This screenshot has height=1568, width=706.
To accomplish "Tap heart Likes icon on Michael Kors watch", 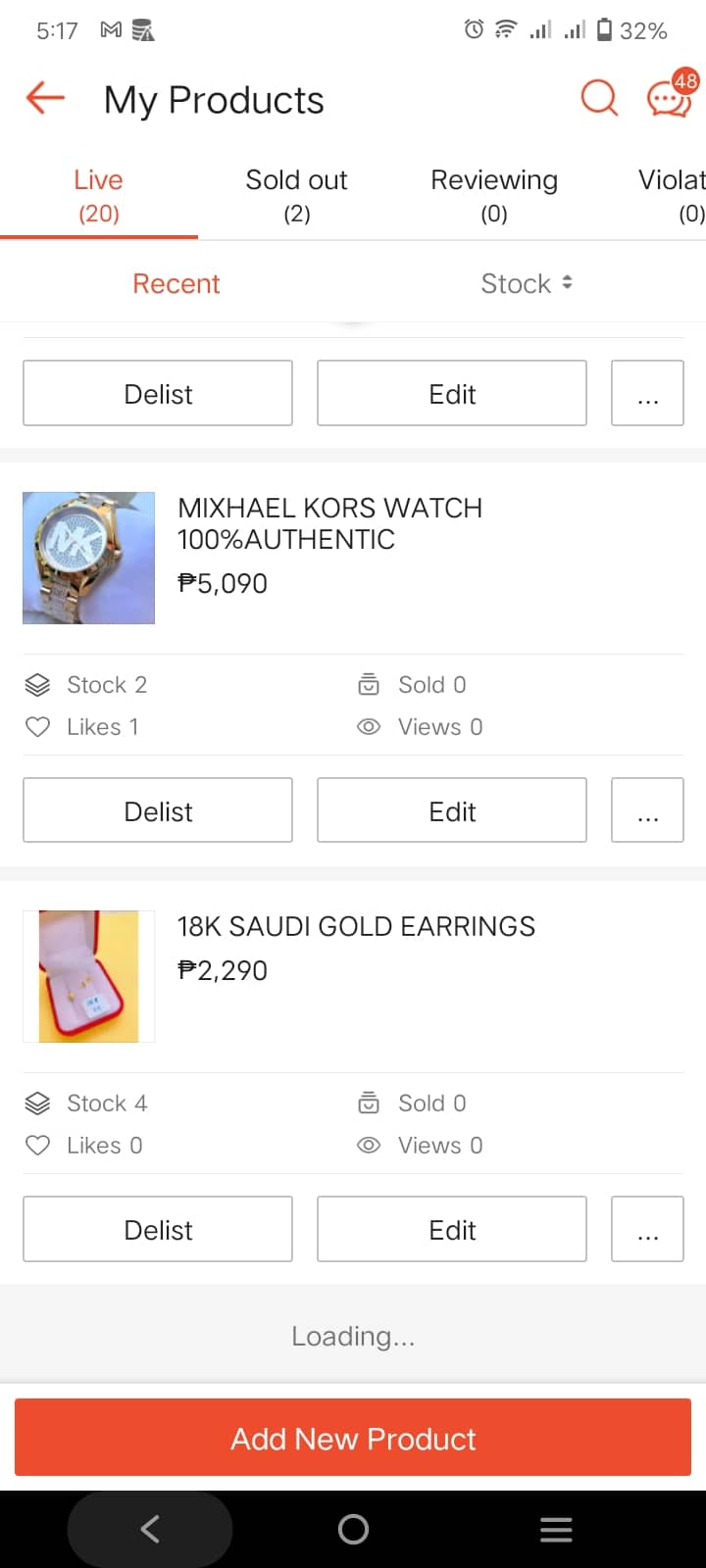I will (x=37, y=727).
